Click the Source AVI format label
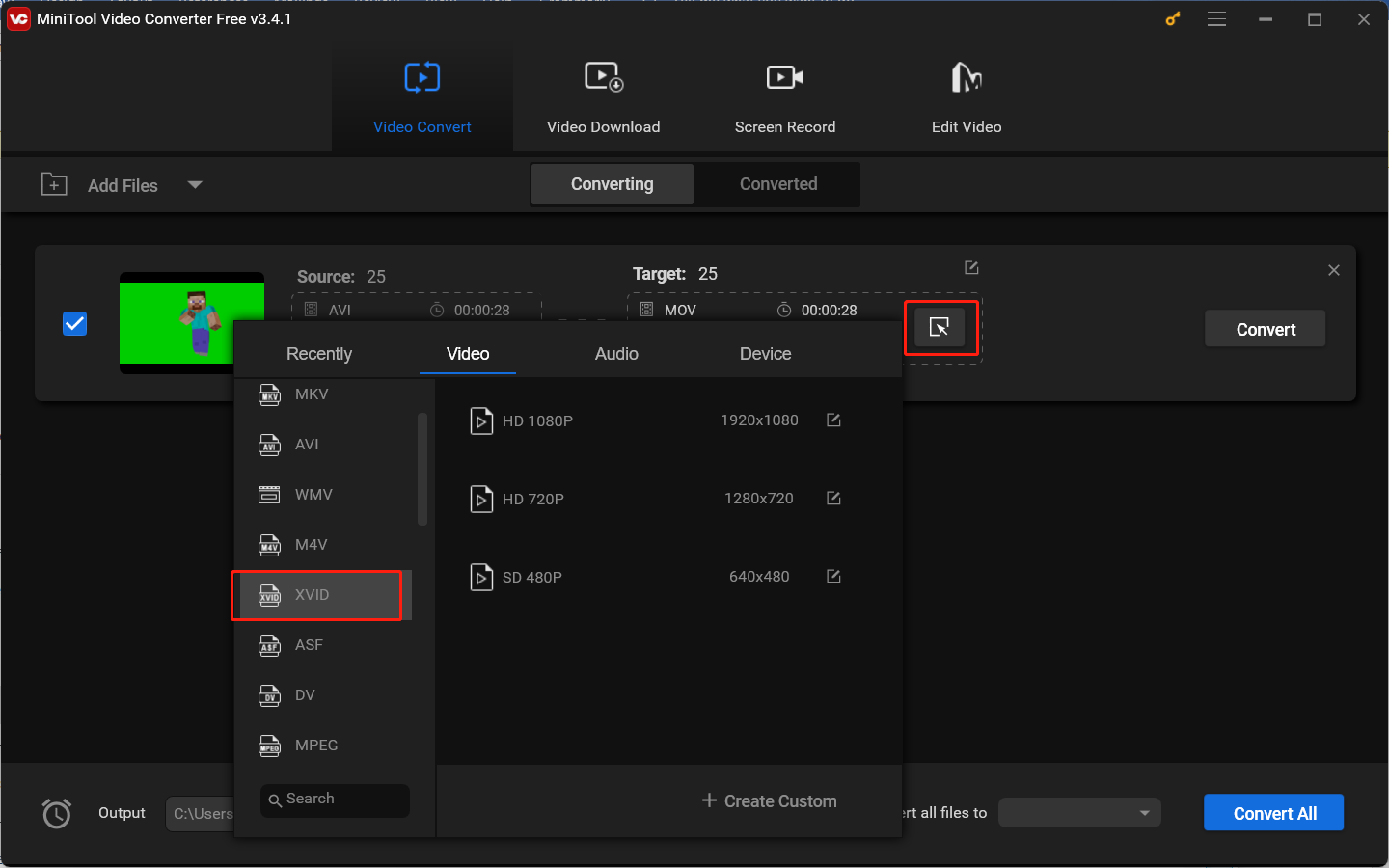1389x868 pixels. coord(340,311)
